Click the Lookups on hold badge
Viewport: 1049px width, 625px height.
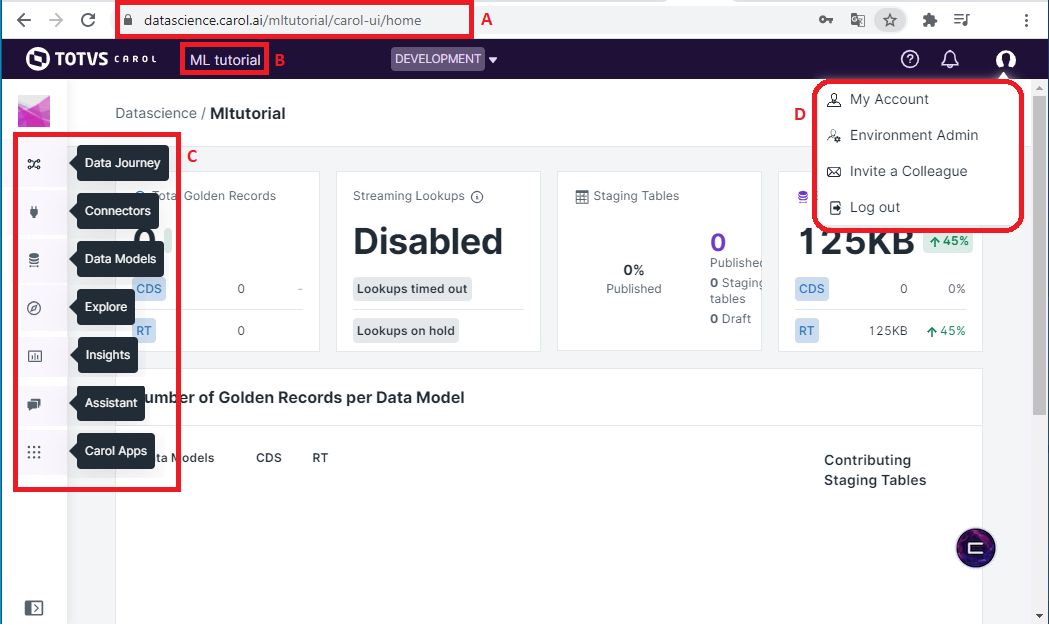pos(405,331)
